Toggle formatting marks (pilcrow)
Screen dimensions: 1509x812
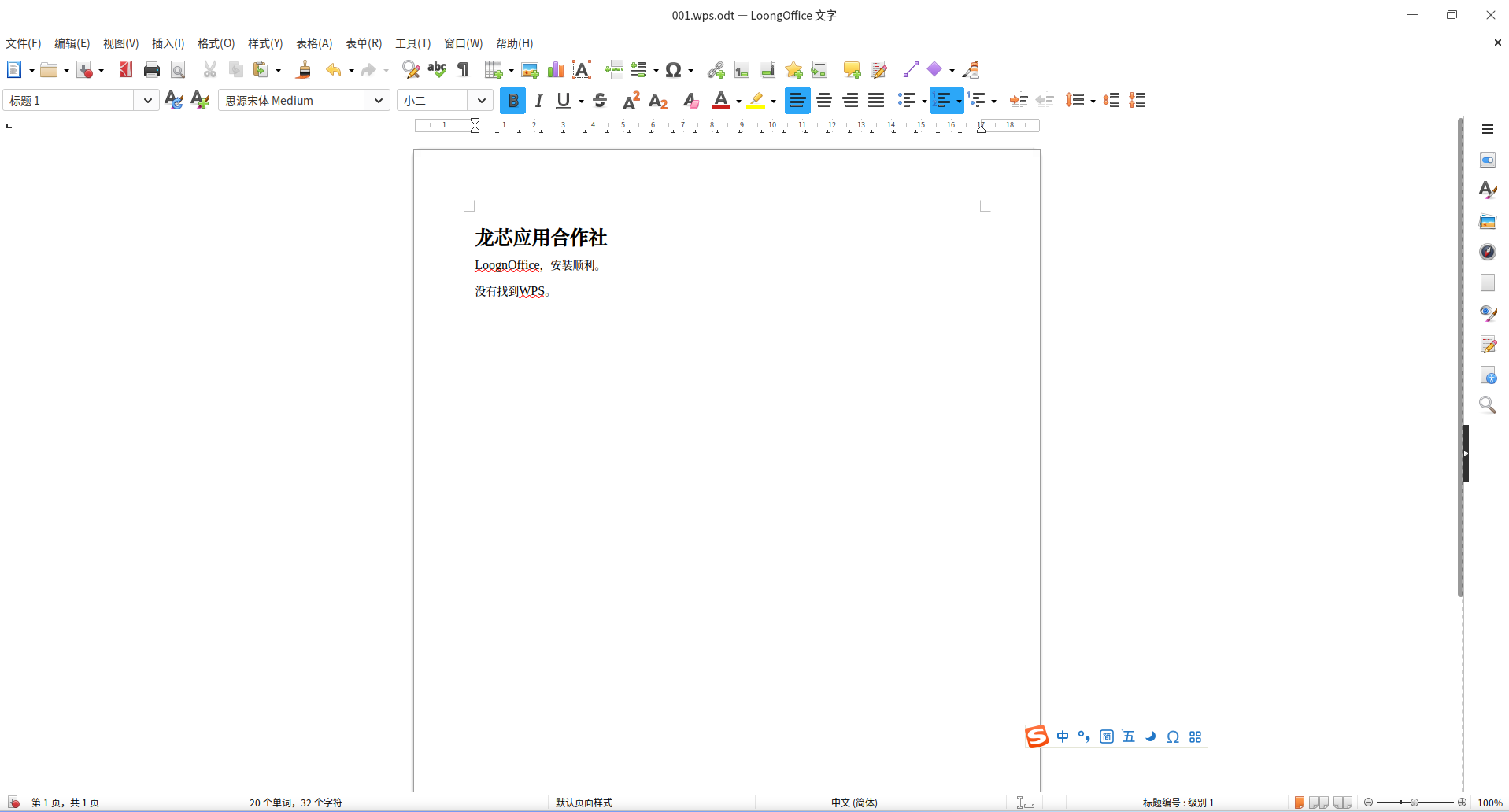463,70
